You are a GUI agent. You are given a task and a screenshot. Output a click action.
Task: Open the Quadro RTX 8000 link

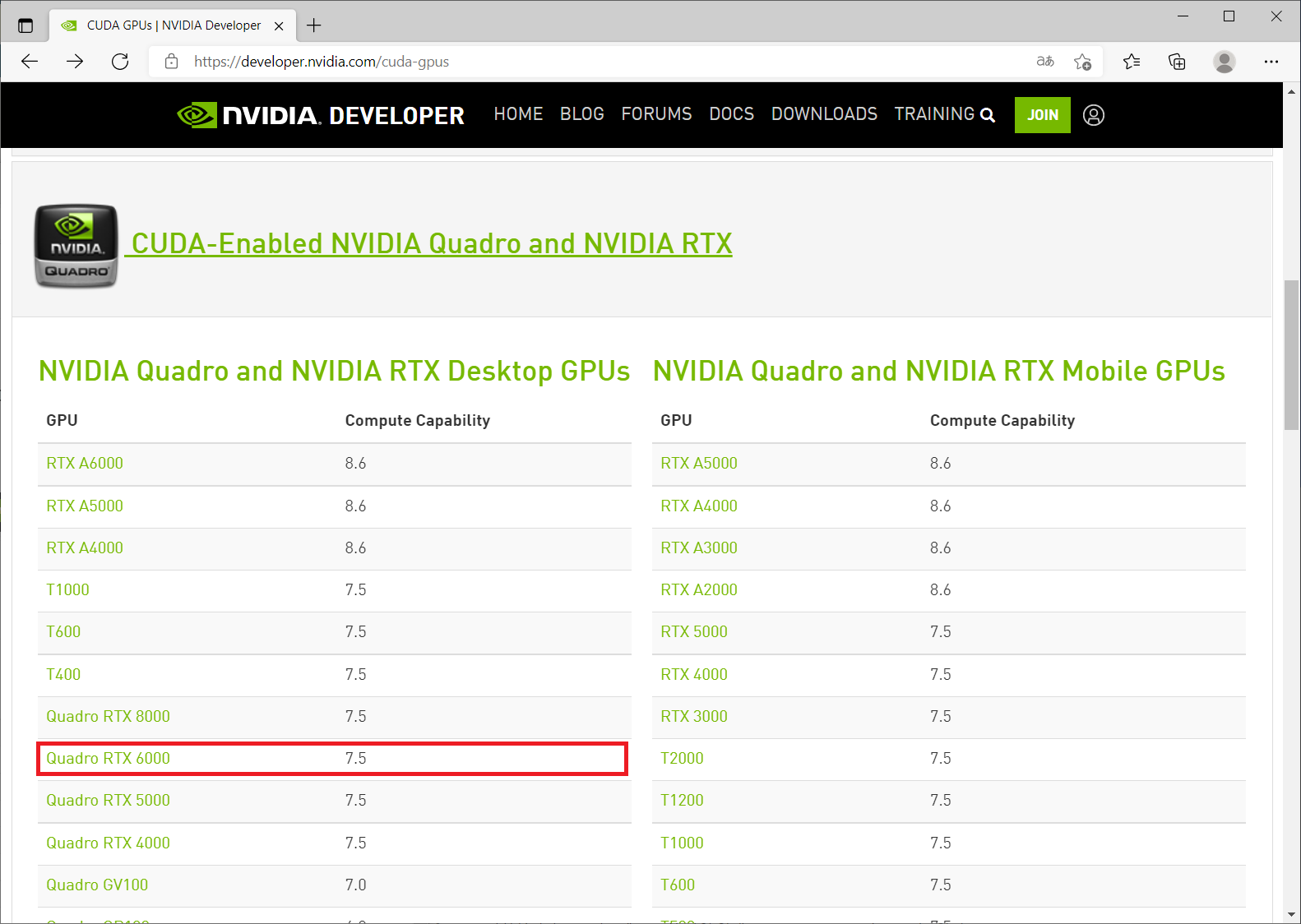pyautogui.click(x=108, y=716)
